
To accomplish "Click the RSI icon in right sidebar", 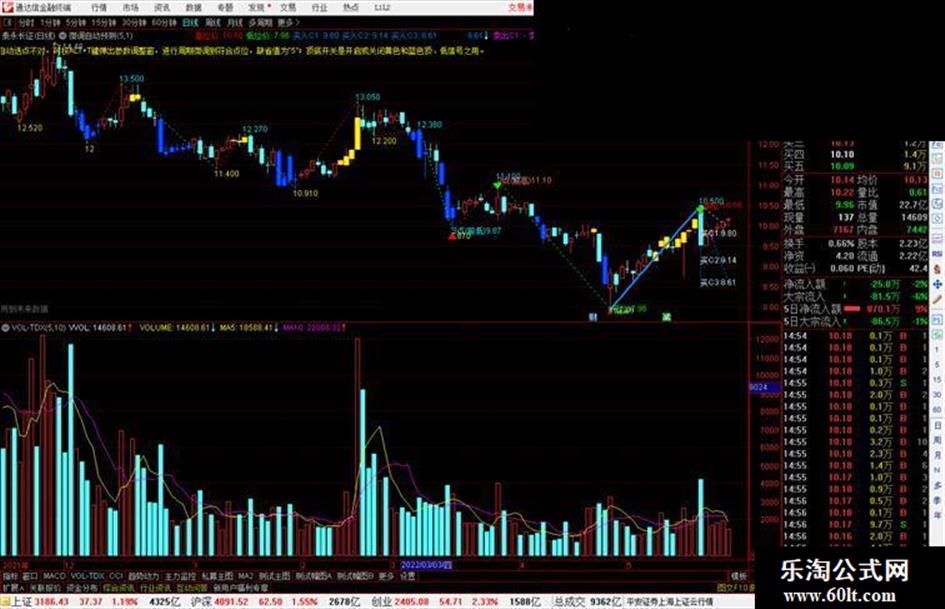I will (937, 253).
